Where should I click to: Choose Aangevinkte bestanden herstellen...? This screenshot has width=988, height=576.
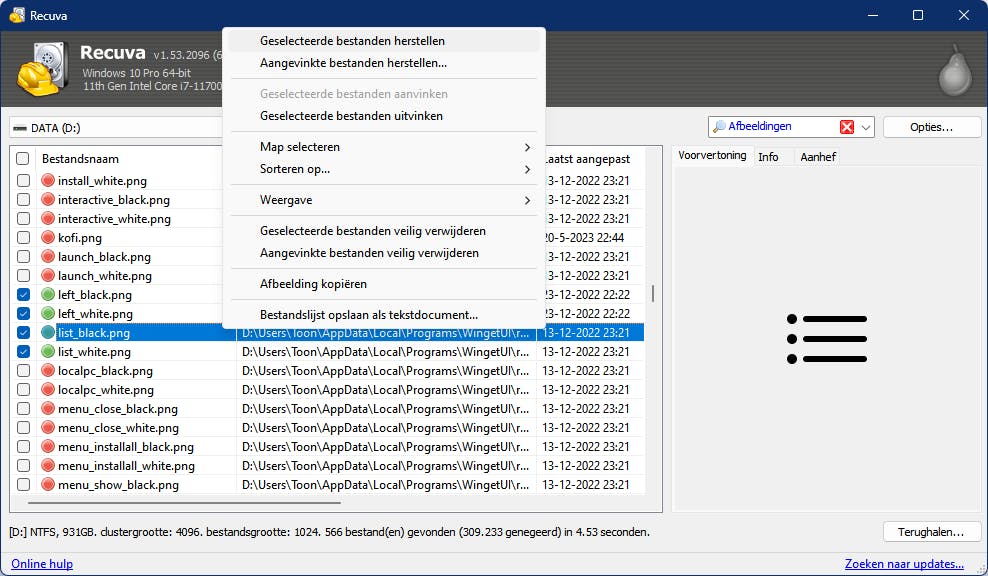[x=384, y=63]
